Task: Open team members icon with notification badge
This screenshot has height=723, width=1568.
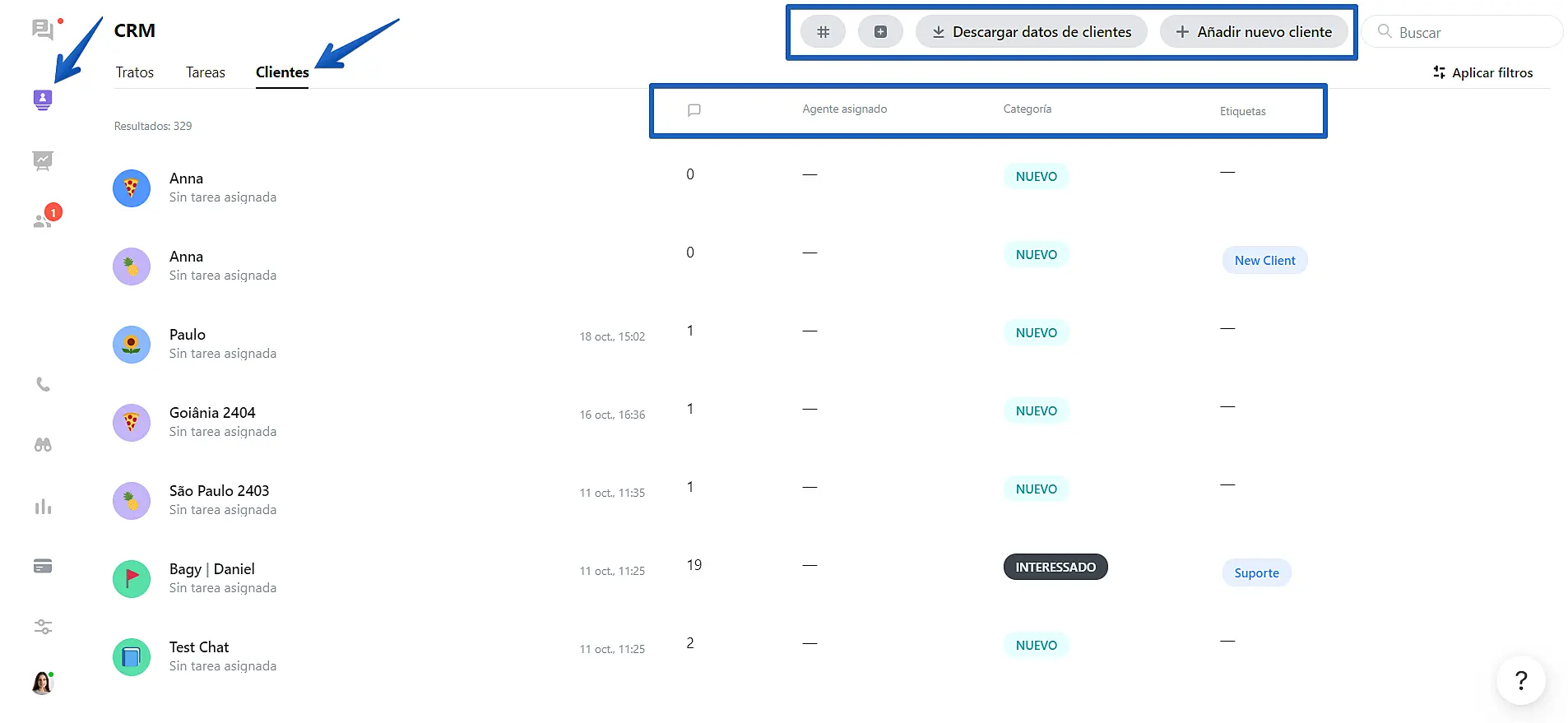Action: tap(43, 220)
